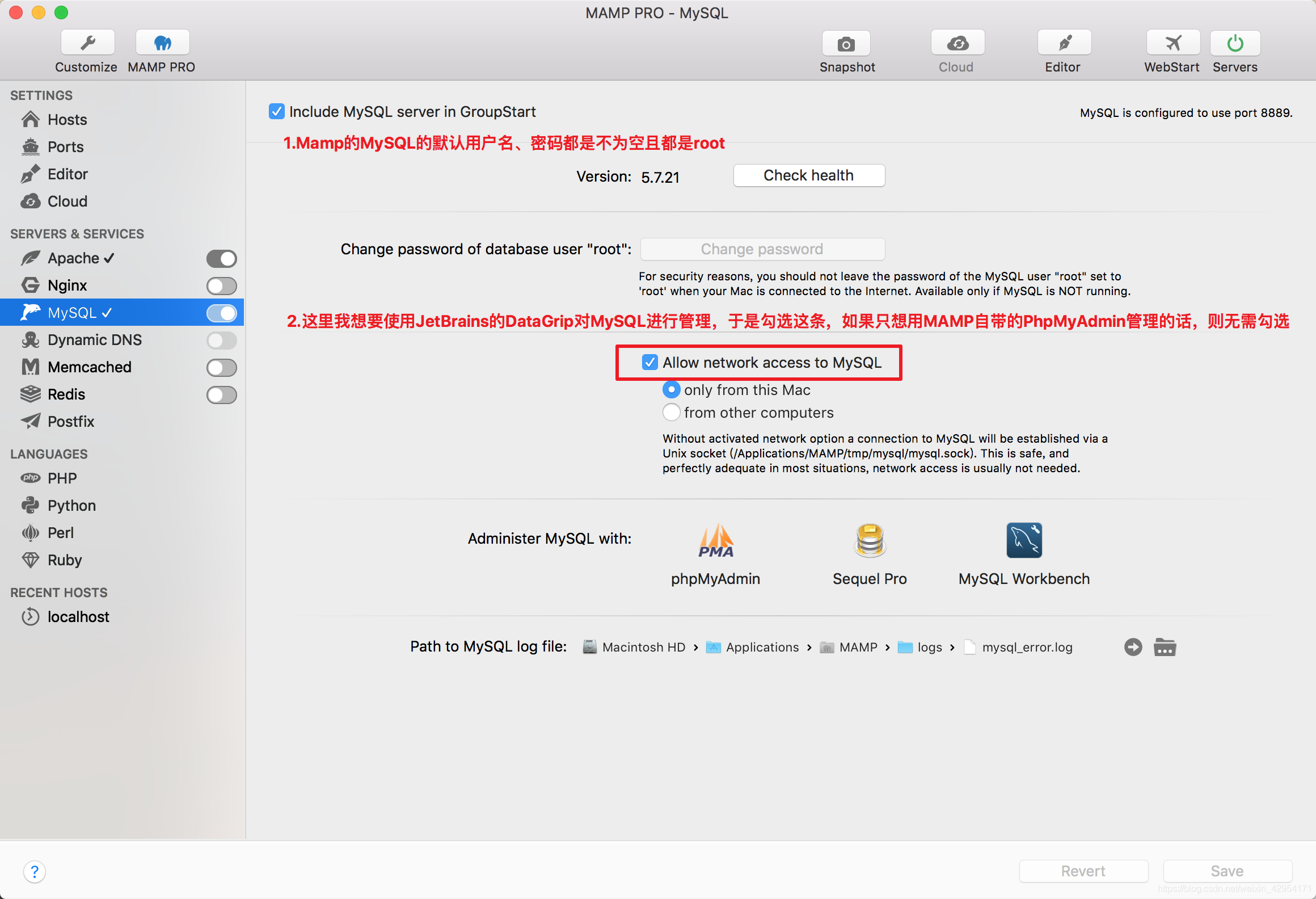
Task: Open Editor settings in sidebar
Action: point(122,174)
